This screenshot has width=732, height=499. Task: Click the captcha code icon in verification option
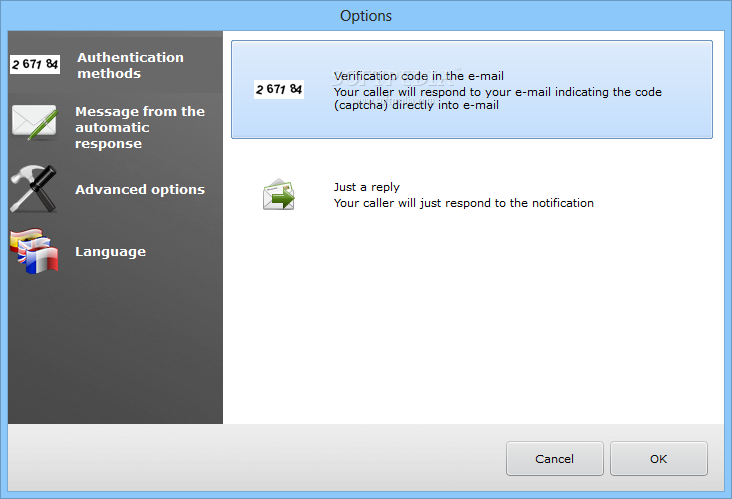tap(279, 89)
